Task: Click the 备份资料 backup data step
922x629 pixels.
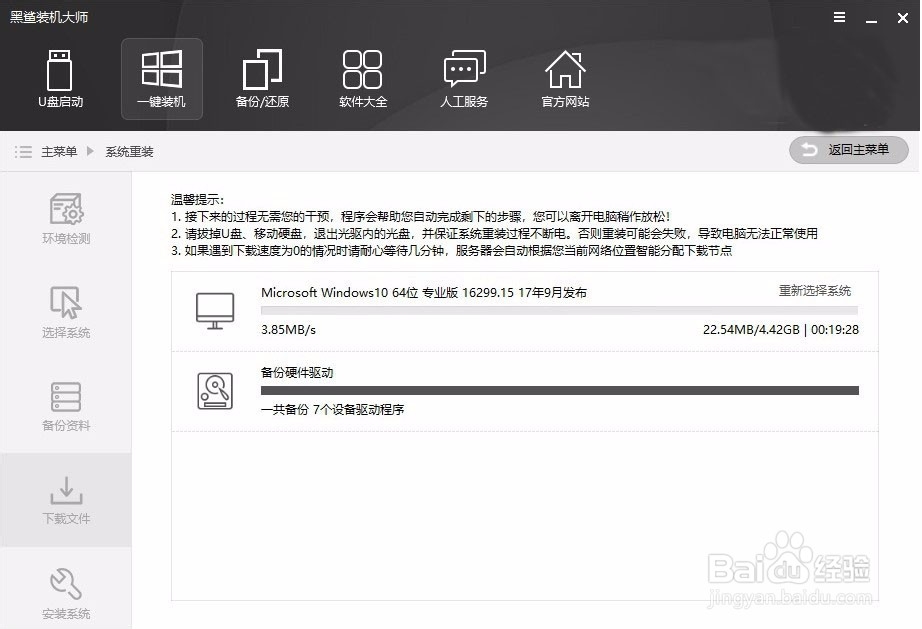Action: tap(66, 407)
